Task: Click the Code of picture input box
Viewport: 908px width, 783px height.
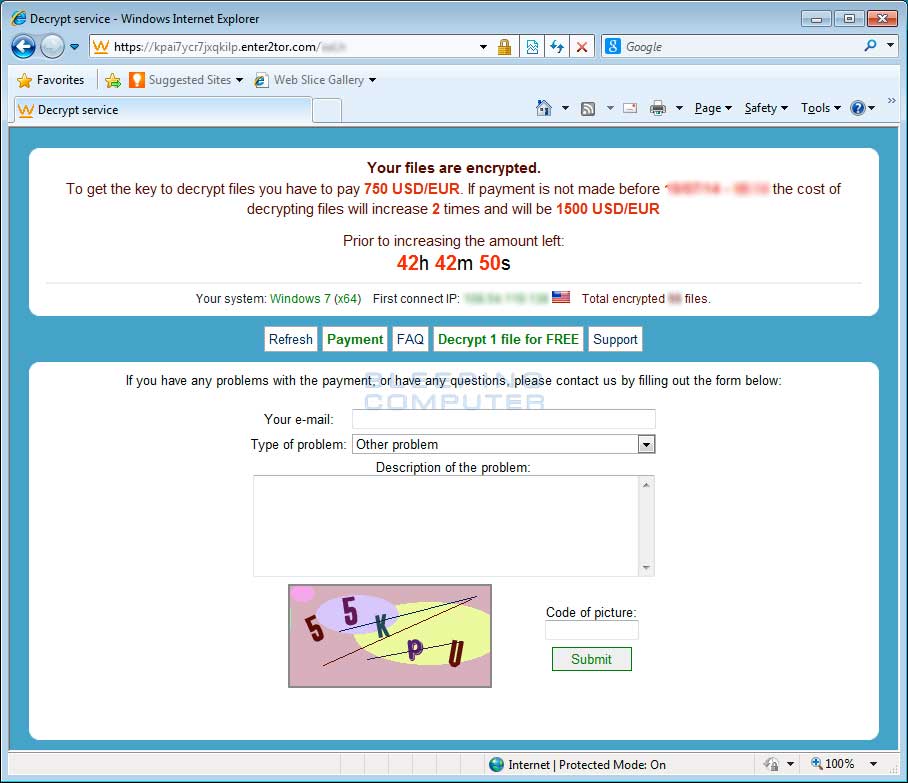Action: coord(591,630)
